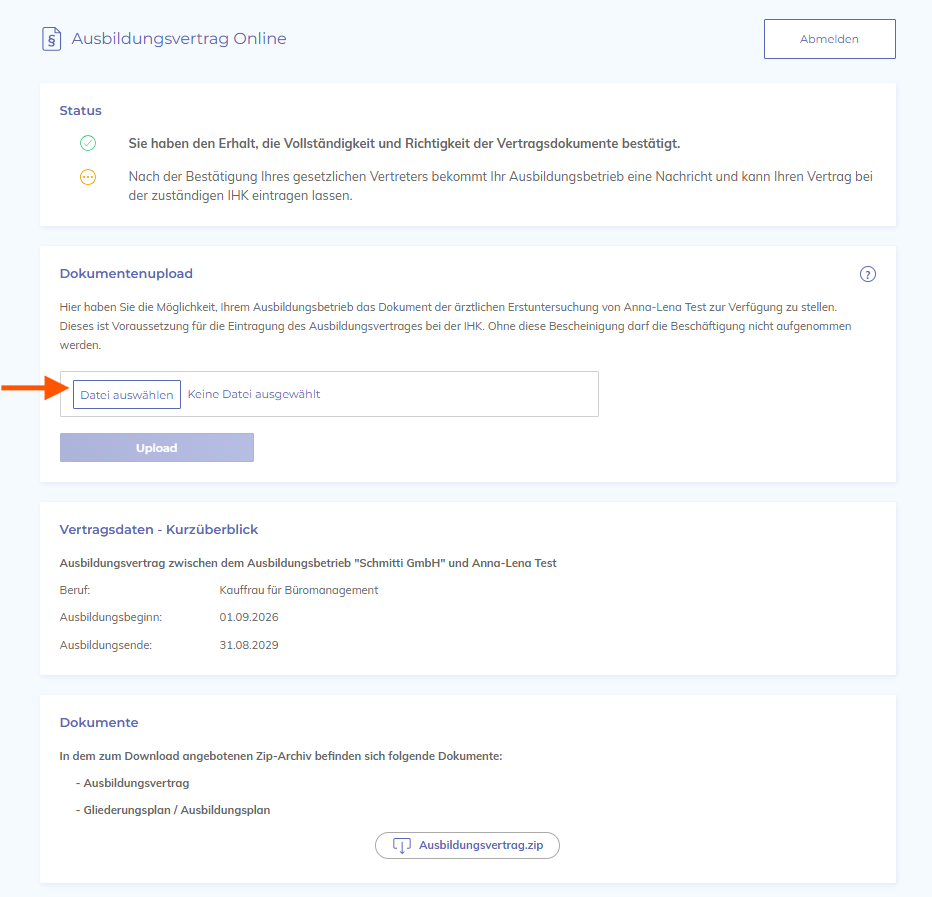The image size is (932, 897).
Task: Open the Dokumentenupload help question mark
Action: pos(867,274)
